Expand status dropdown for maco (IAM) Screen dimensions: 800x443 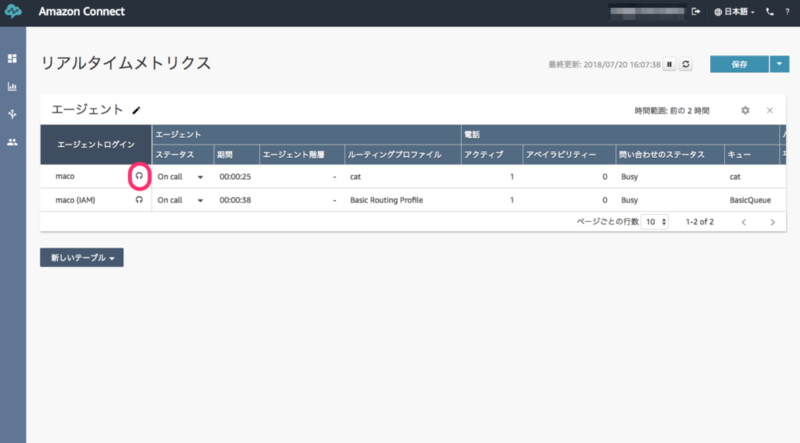point(200,201)
